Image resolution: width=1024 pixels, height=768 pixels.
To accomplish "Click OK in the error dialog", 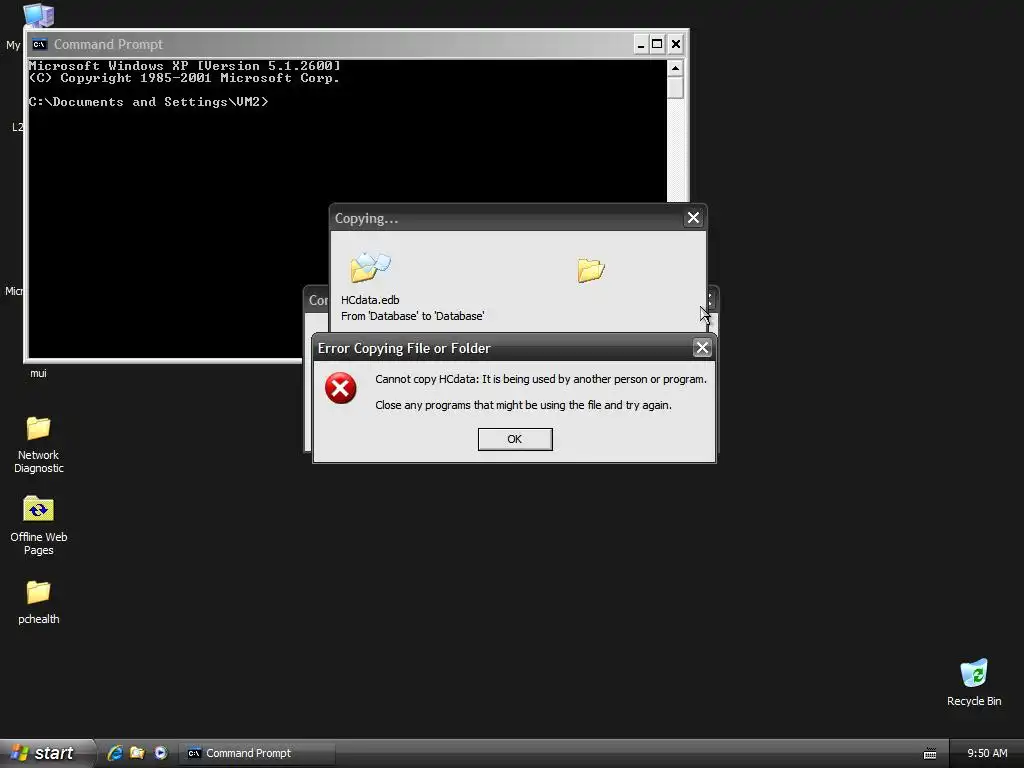I will point(515,439).
